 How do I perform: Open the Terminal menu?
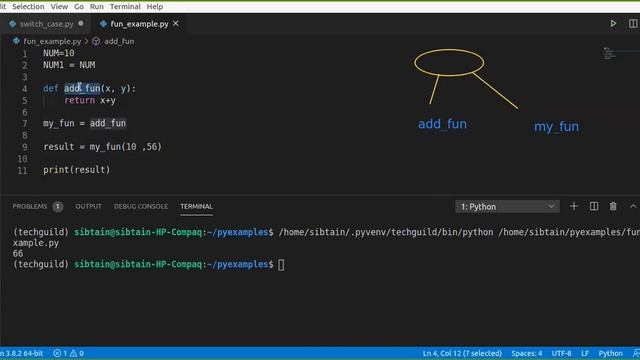pos(125,7)
